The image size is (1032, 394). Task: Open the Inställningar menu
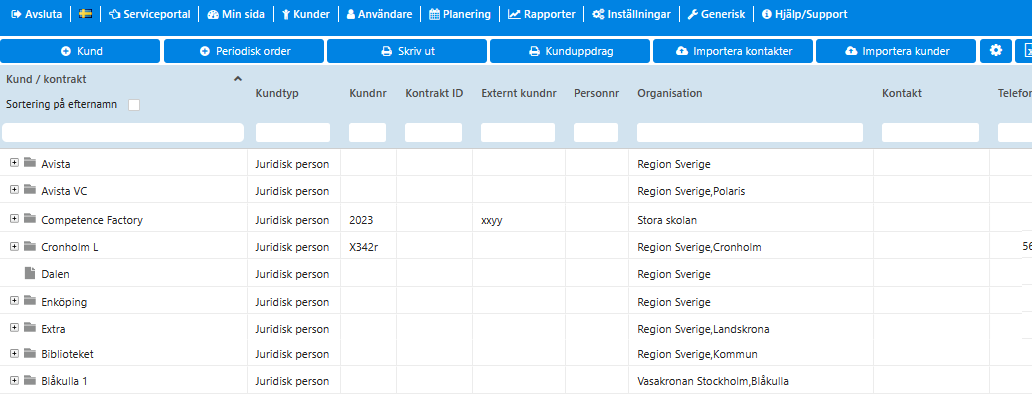(631, 14)
